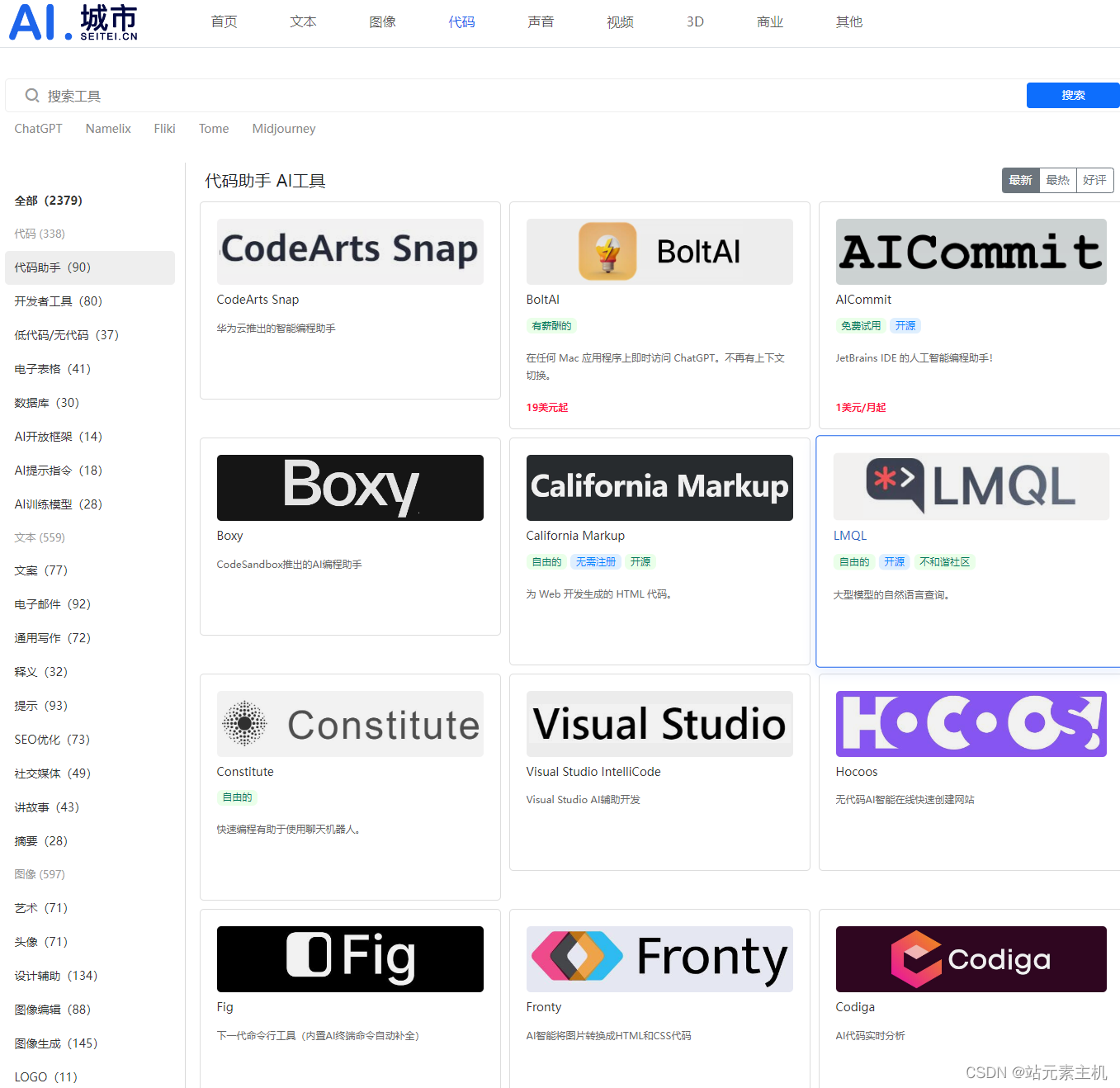The width and height of the screenshot is (1120, 1088).
Task: Select the 社交媒体 (49) category
Action: 52,773
